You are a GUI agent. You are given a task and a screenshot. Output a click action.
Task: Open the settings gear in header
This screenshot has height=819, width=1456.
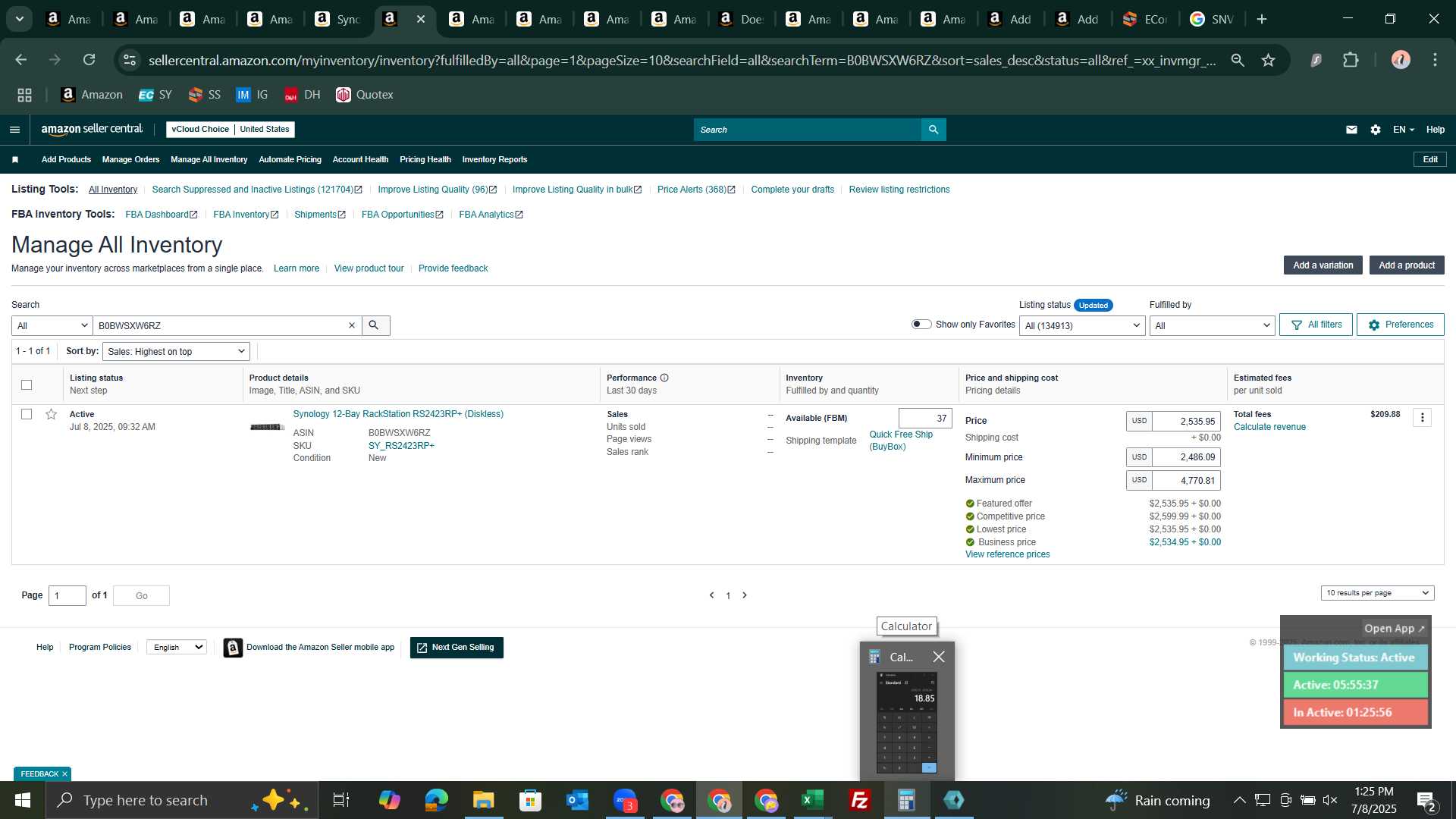[1376, 130]
